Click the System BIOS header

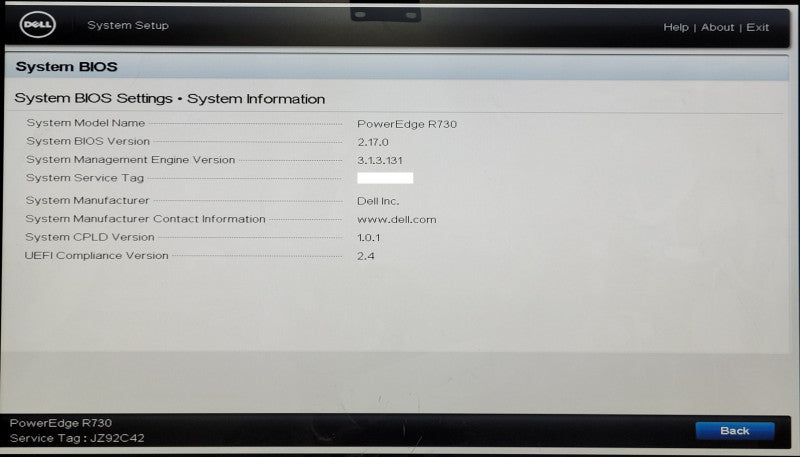tap(66, 67)
